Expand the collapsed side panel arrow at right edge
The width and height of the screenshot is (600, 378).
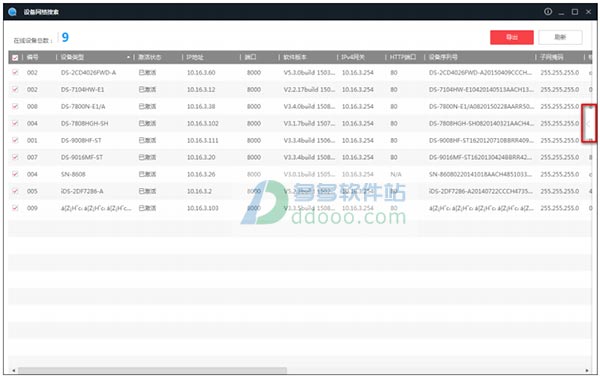[x=588, y=124]
